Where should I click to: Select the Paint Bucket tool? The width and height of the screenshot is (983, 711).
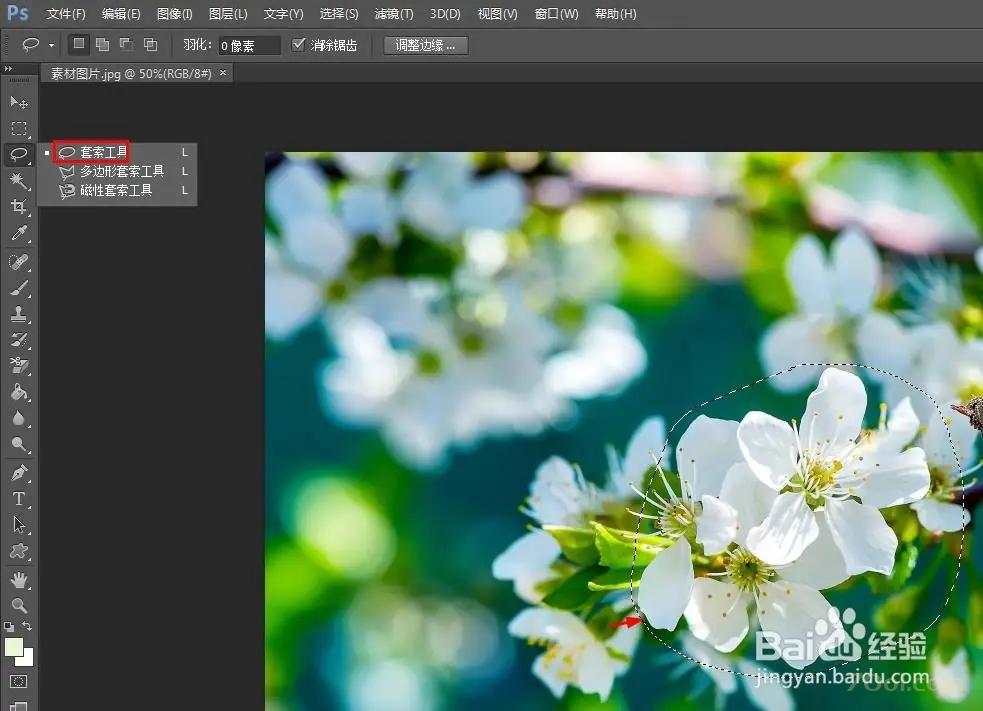[19, 392]
